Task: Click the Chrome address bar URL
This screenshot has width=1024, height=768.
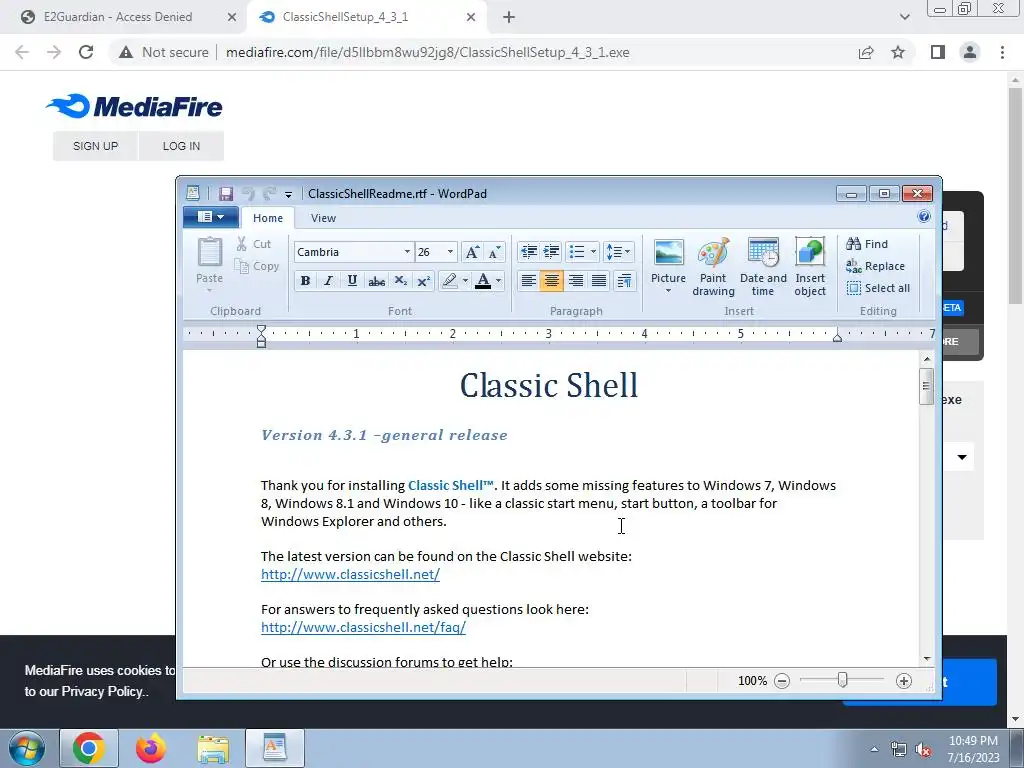Action: point(428,52)
